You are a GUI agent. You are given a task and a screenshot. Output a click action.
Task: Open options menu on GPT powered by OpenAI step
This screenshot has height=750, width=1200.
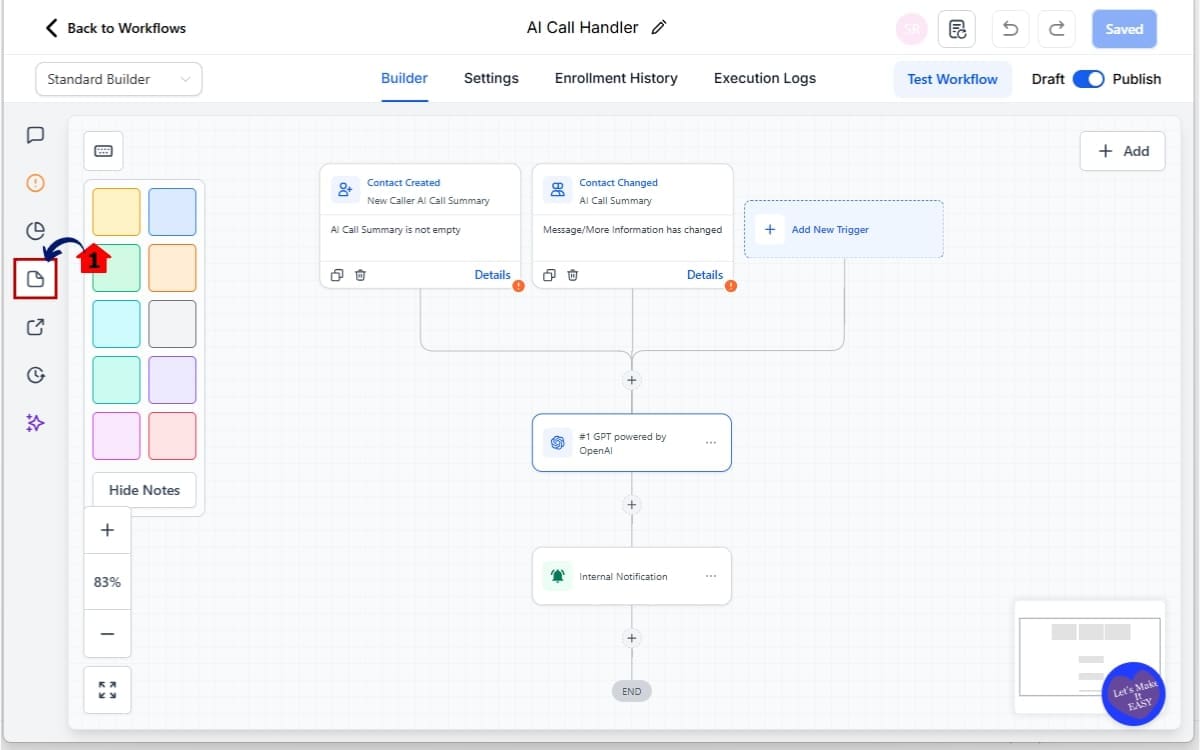pyautogui.click(x=711, y=442)
